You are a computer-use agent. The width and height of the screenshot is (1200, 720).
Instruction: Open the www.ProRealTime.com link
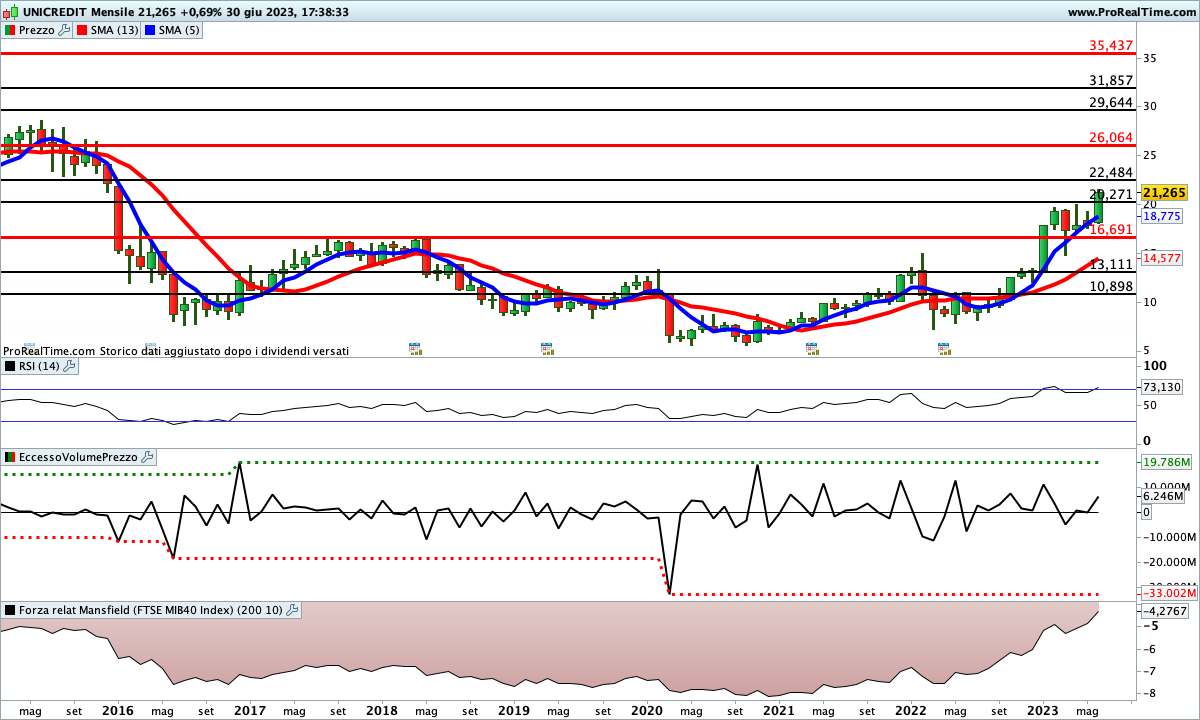point(1132,12)
